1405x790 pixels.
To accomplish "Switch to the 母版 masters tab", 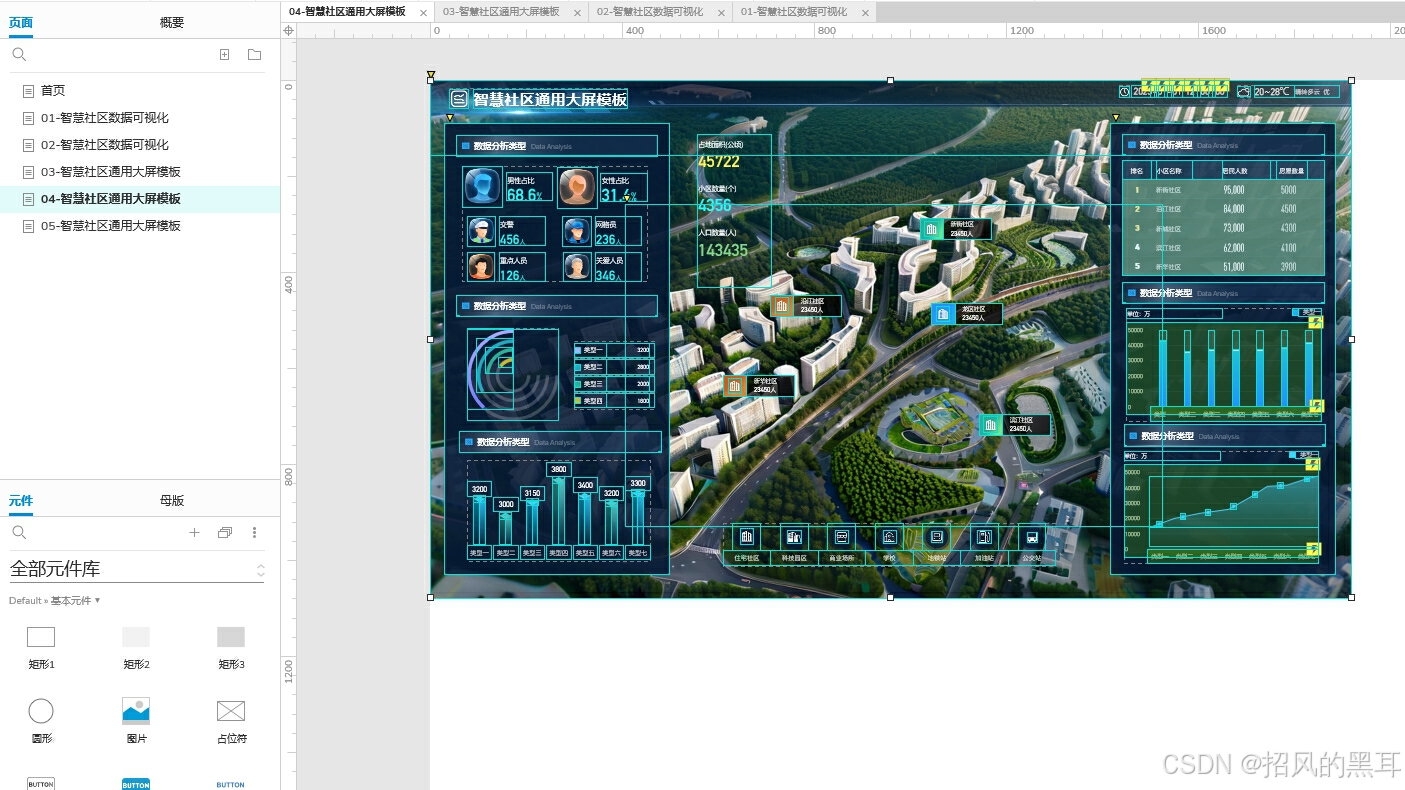I will pos(171,500).
